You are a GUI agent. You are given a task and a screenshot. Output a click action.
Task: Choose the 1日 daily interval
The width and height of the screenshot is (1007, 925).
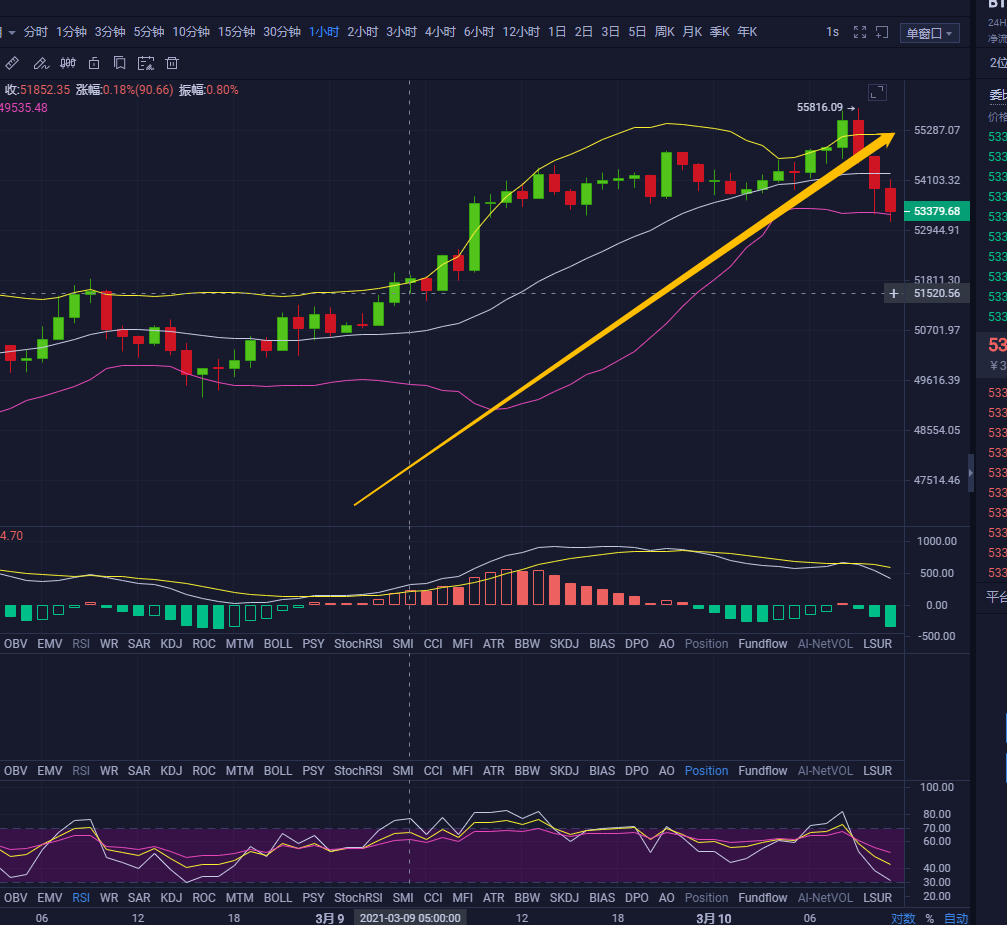click(557, 32)
